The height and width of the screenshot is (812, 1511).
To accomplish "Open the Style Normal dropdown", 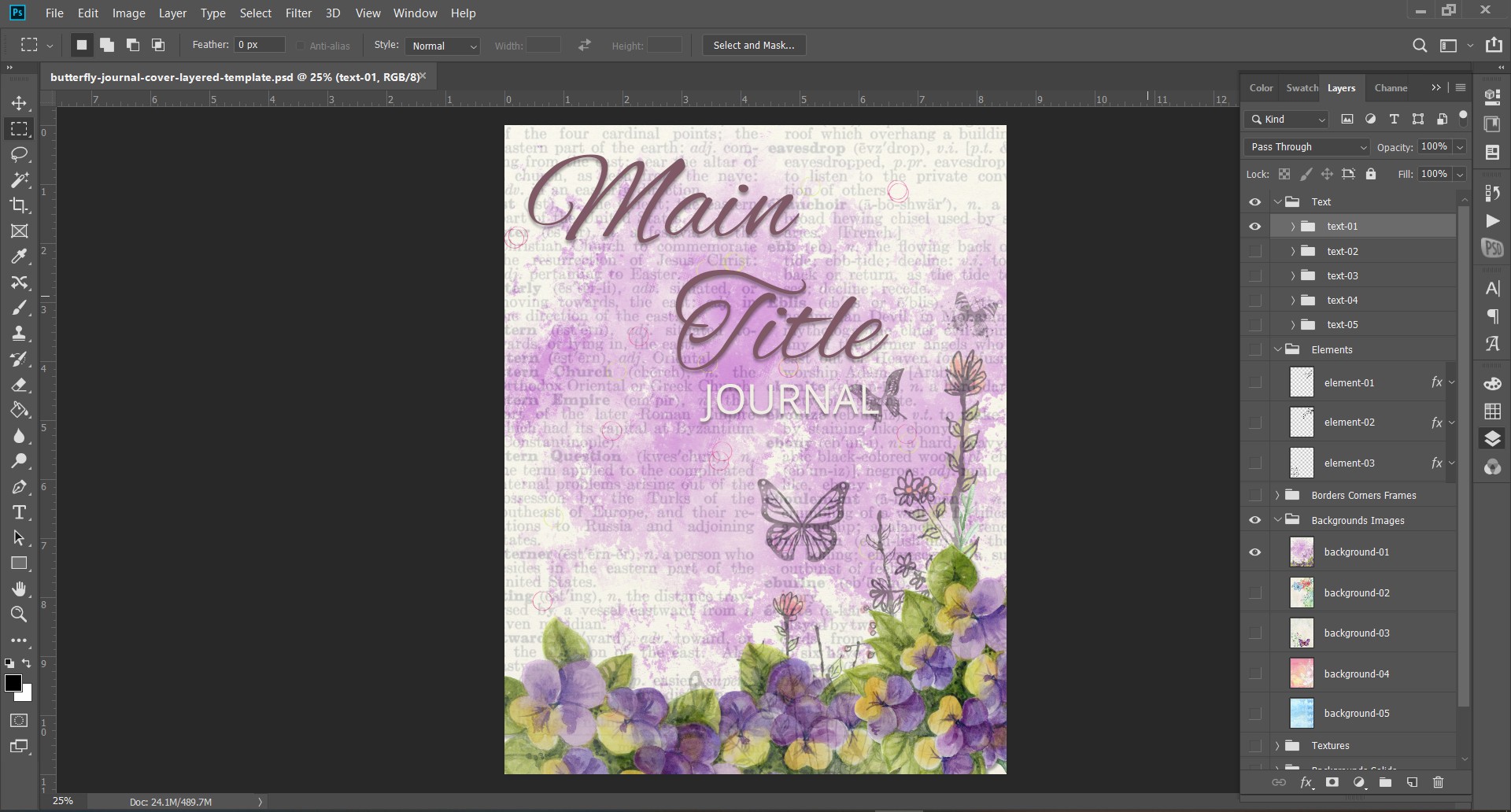I will coord(443,46).
